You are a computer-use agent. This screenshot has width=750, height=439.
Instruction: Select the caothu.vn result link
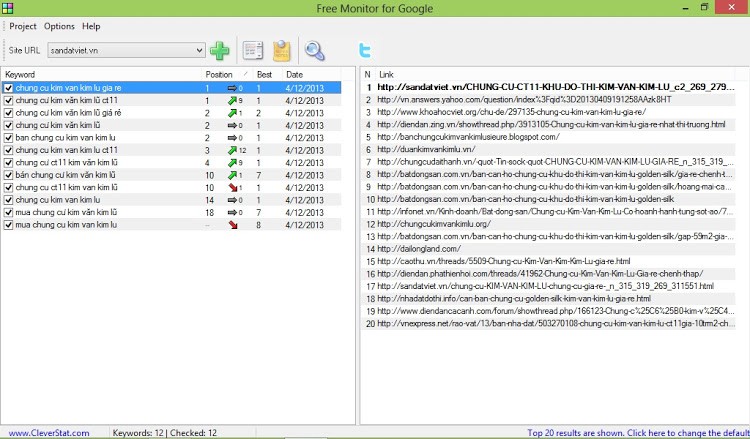coord(504,261)
